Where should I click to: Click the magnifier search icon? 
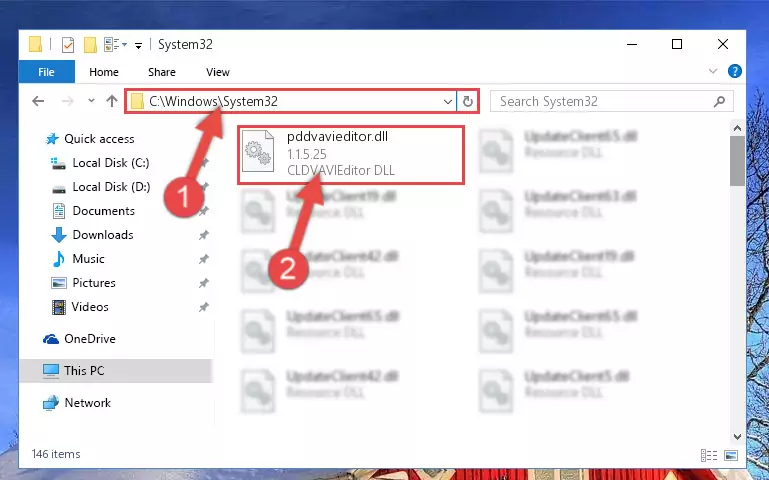pyautogui.click(x=719, y=101)
